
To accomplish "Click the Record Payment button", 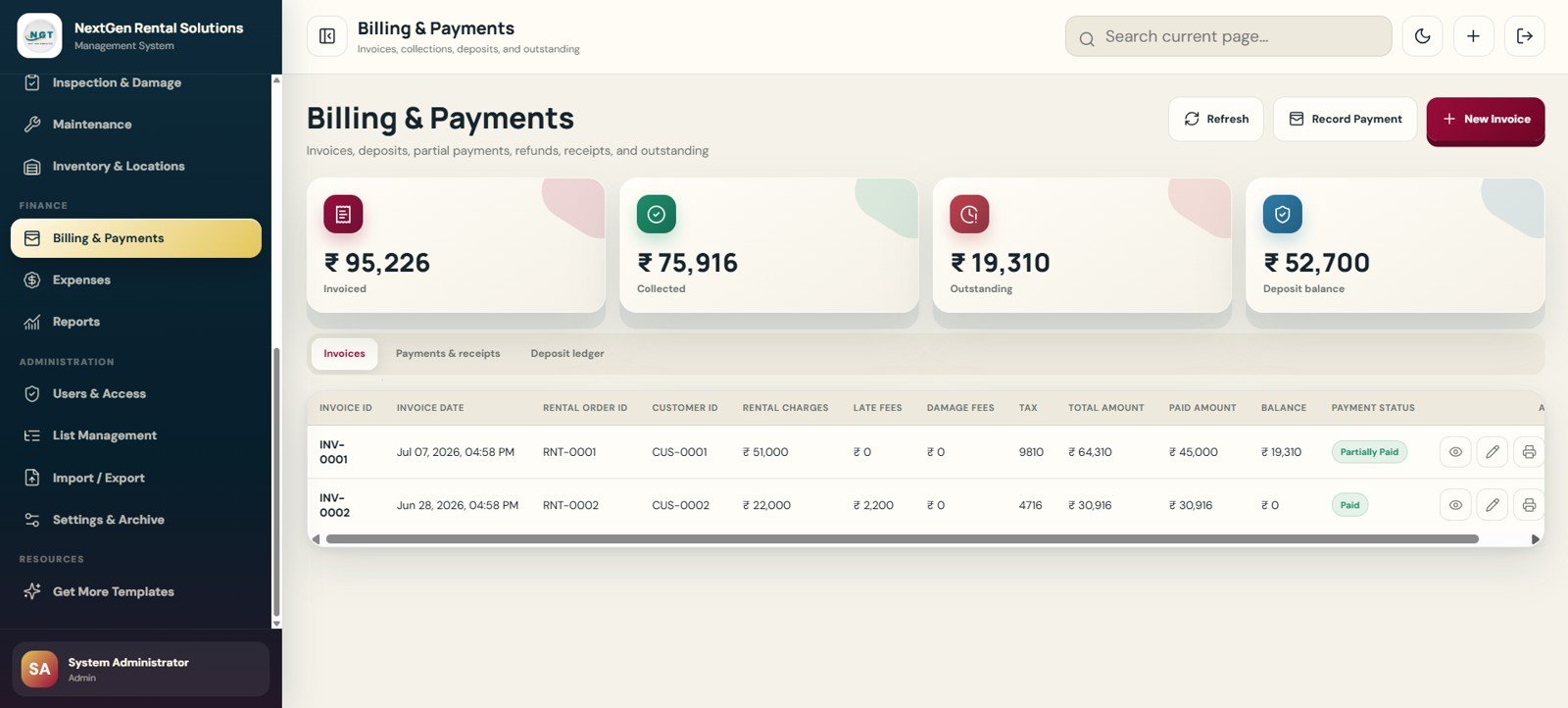I will pyautogui.click(x=1345, y=119).
